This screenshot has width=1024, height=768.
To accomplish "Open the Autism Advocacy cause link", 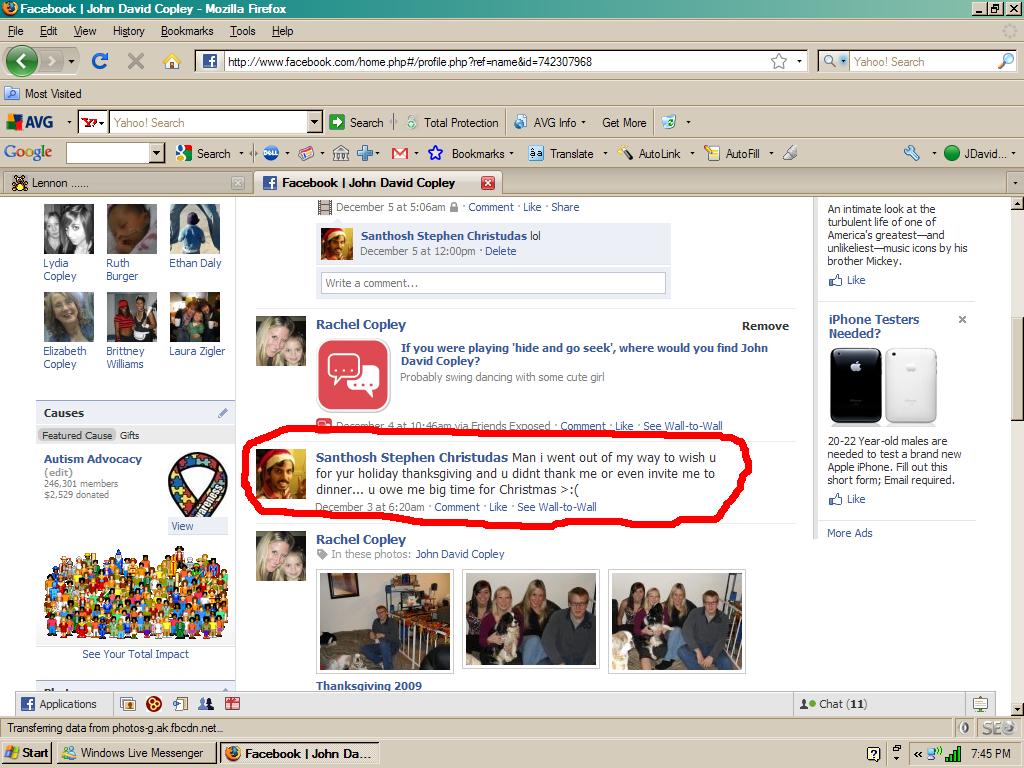I will point(93,459).
